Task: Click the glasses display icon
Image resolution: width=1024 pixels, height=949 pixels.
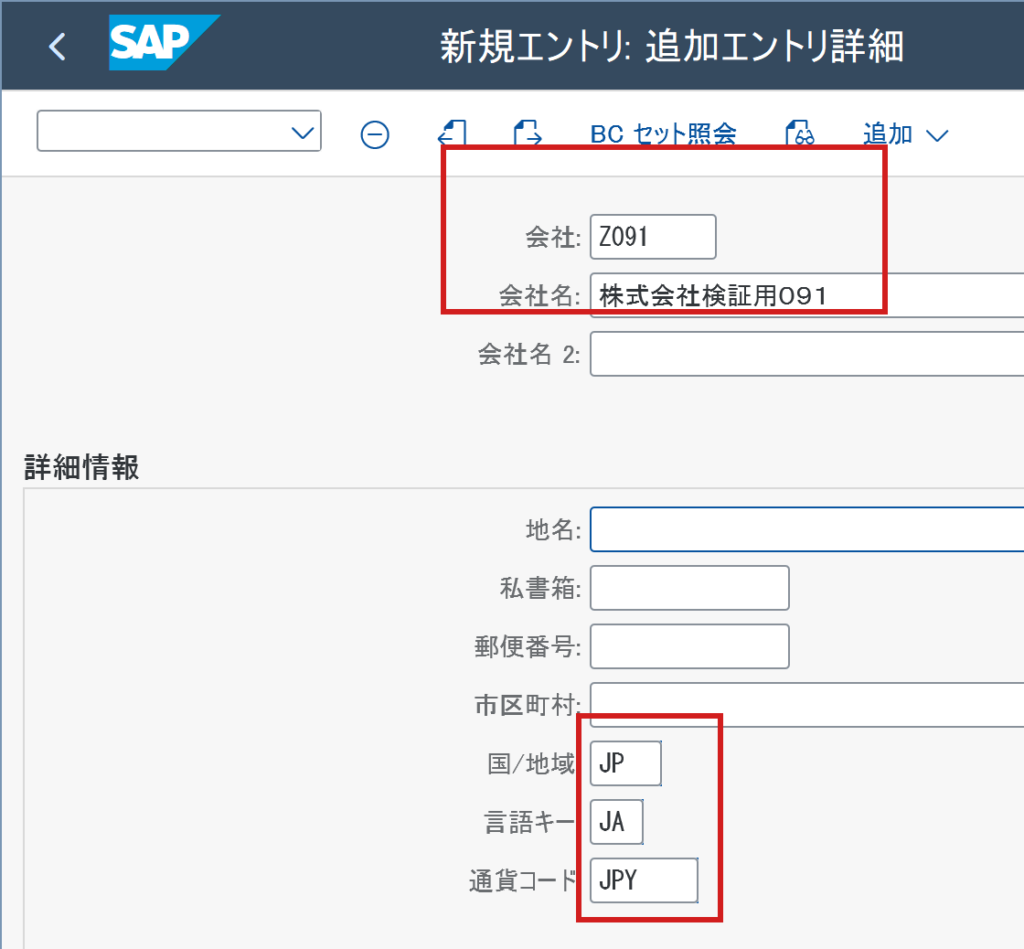Action: click(800, 133)
